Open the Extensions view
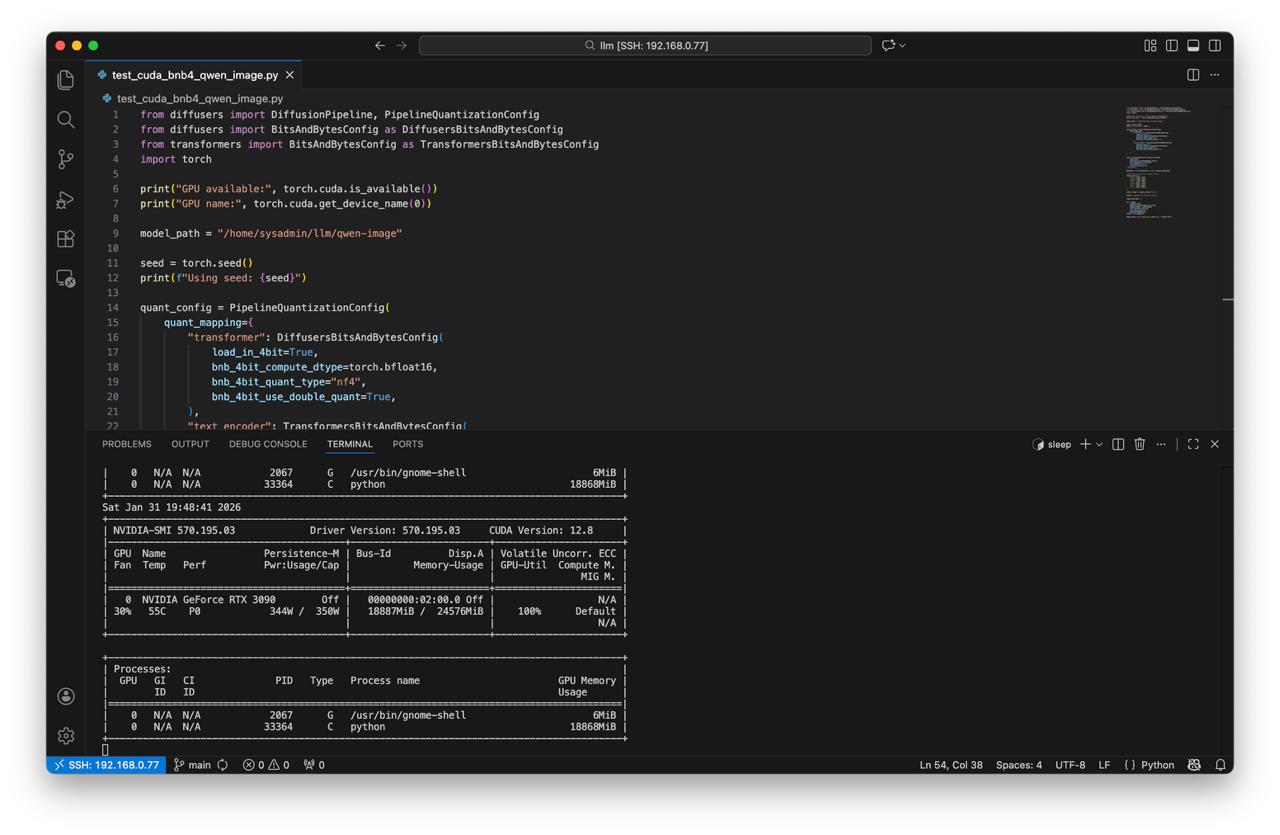Screen dimensions: 1280x835 pos(66,239)
